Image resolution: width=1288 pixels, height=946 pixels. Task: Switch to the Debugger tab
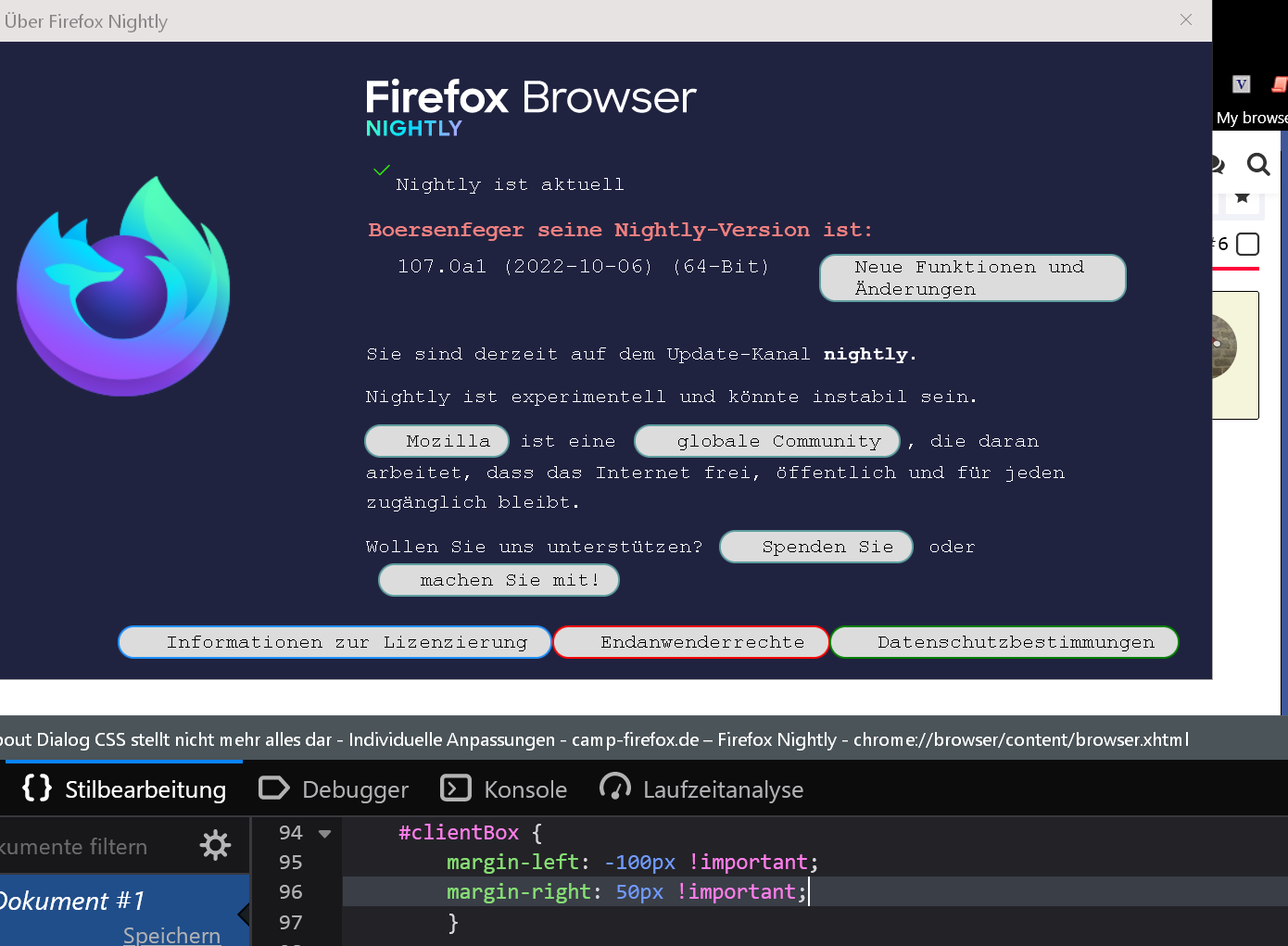[x=334, y=789]
